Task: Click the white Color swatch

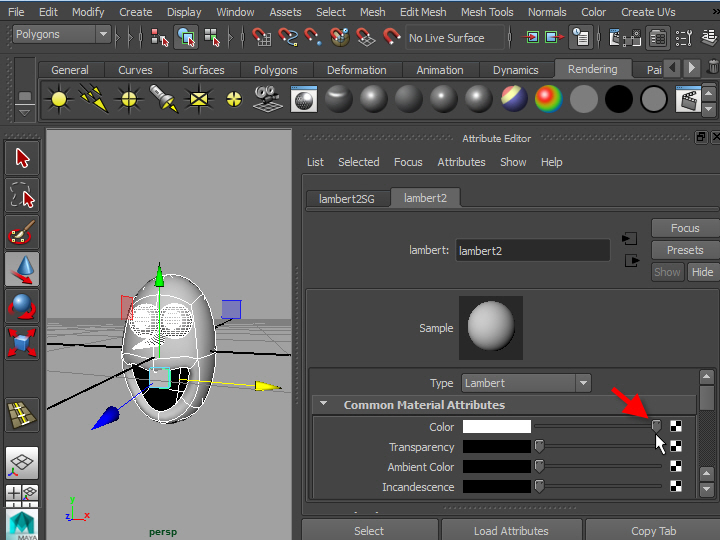Action: click(497, 427)
